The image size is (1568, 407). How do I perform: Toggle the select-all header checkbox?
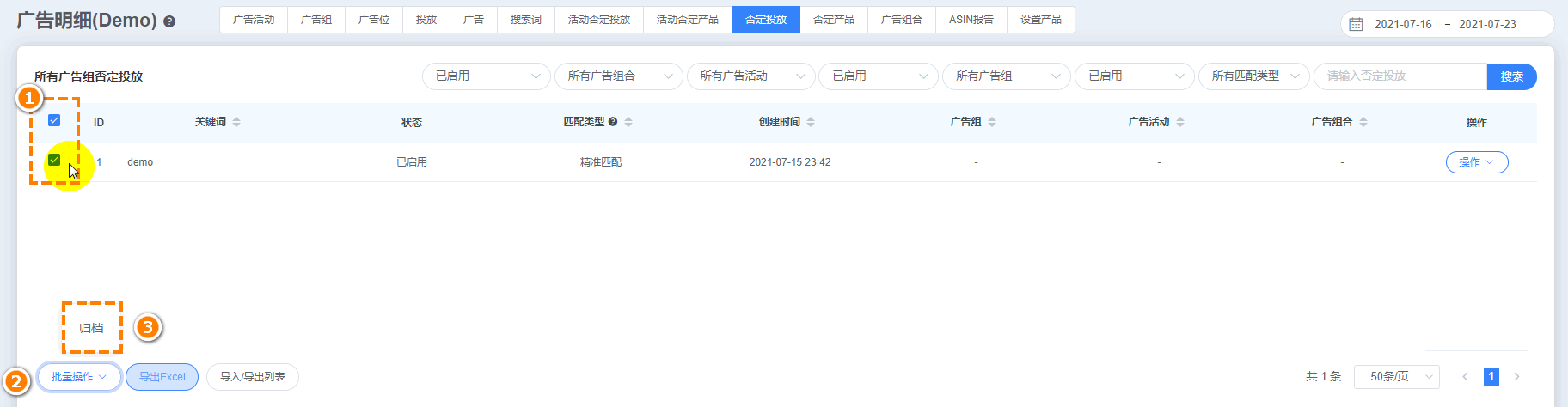pos(54,120)
